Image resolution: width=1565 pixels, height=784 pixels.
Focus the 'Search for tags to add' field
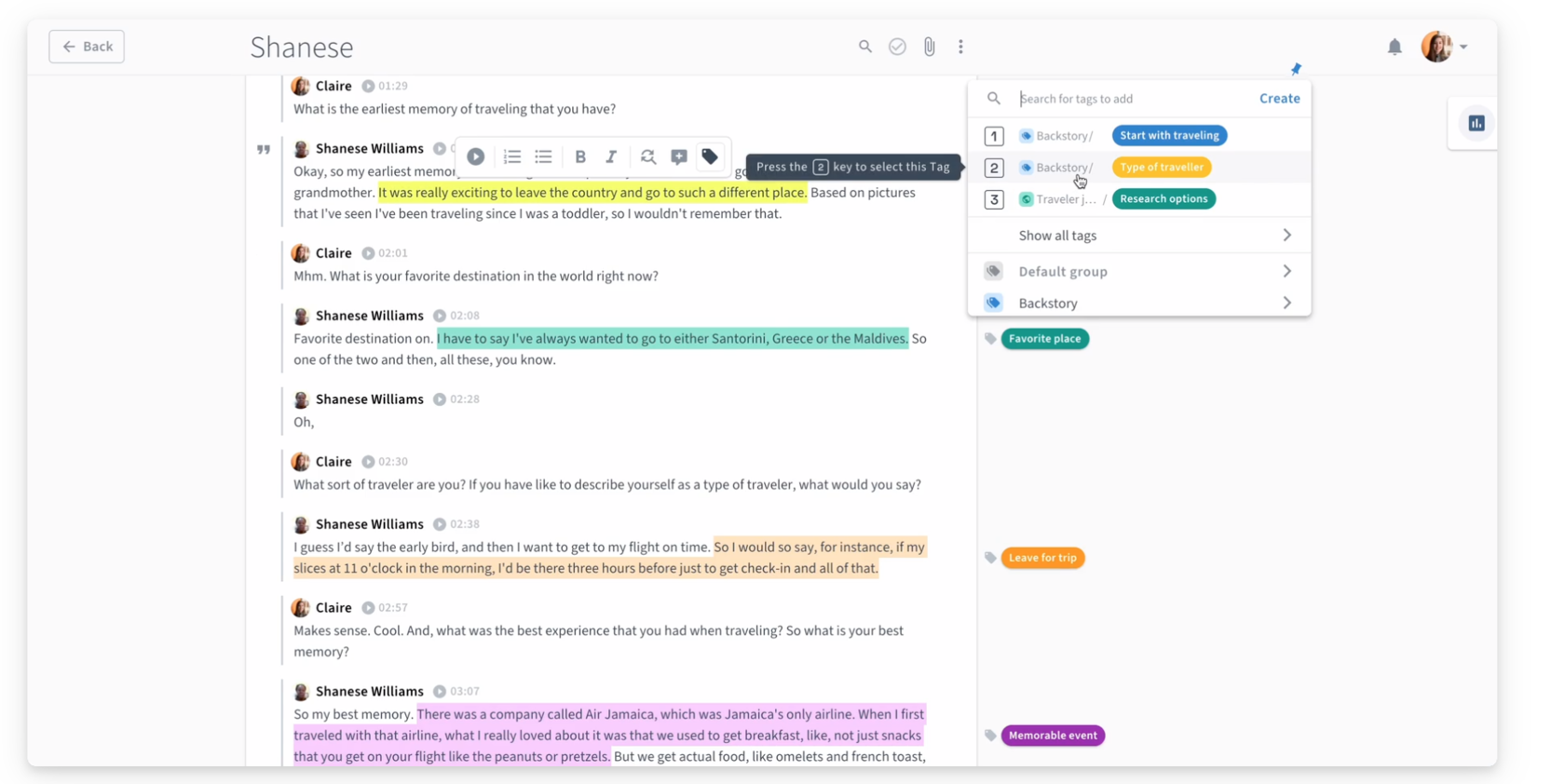(1134, 99)
